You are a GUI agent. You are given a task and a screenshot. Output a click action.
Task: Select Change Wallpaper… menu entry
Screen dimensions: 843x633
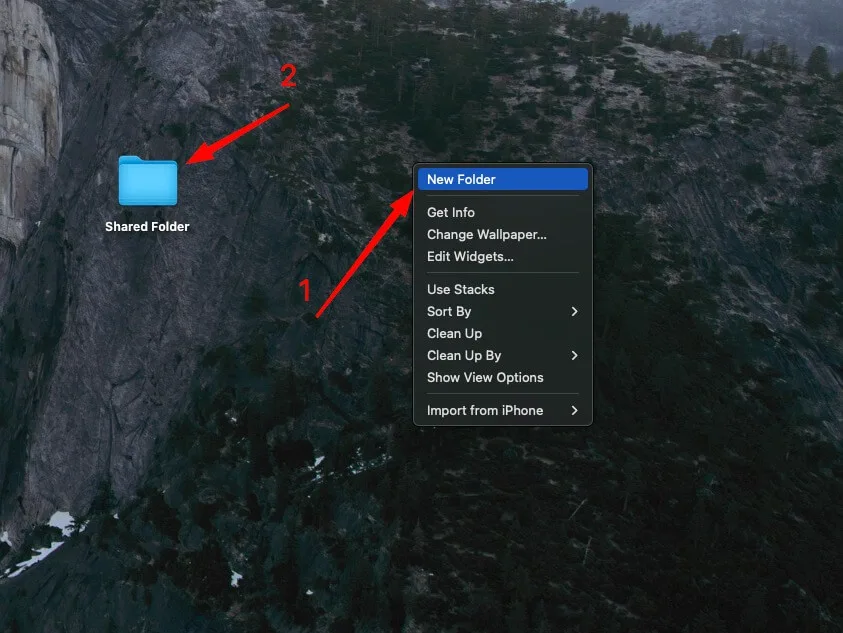coord(503,234)
